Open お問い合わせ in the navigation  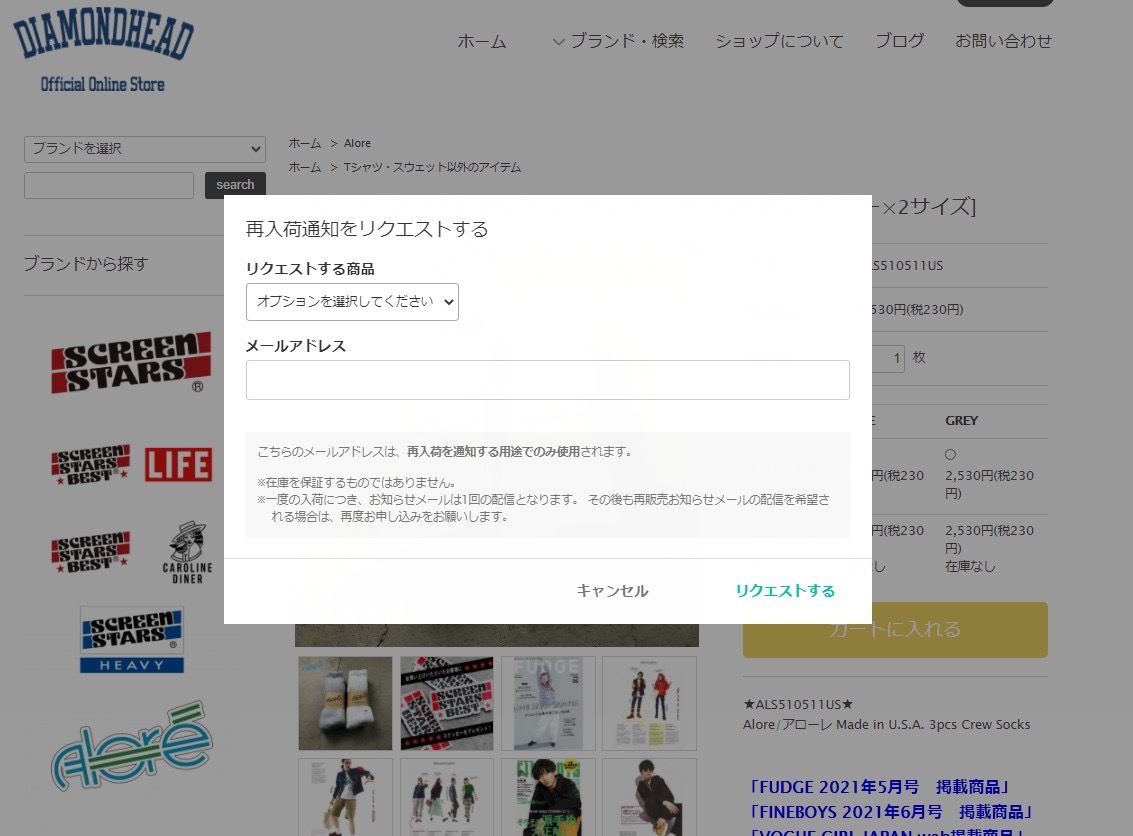coord(1004,41)
